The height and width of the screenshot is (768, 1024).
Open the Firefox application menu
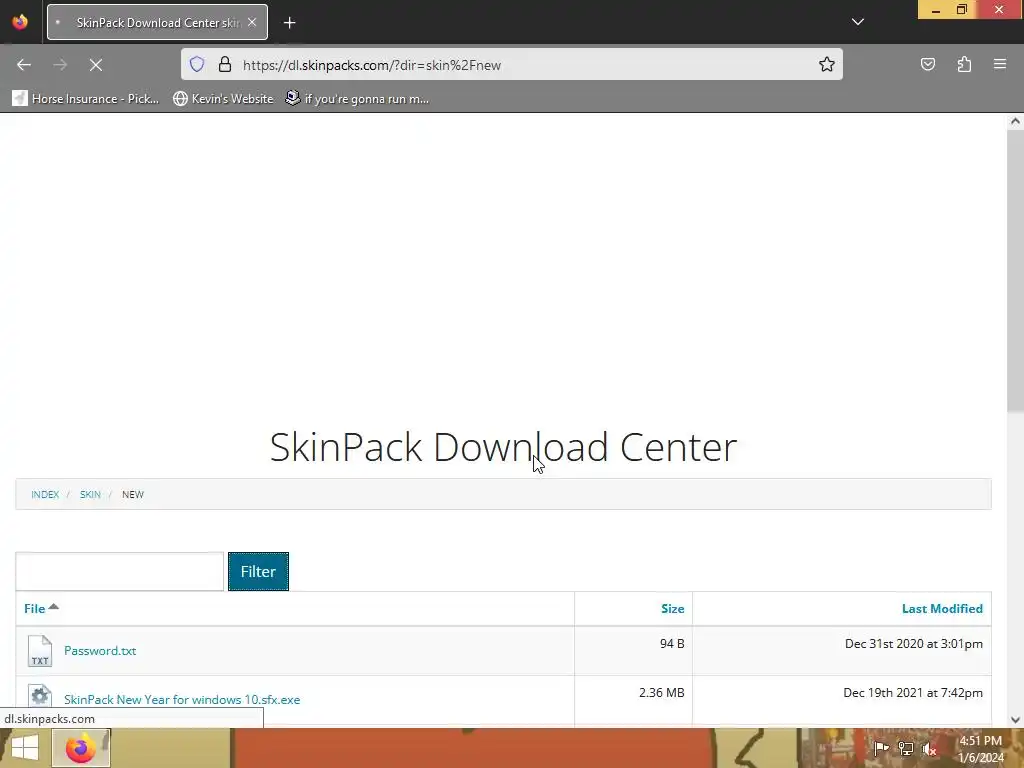(1000, 64)
